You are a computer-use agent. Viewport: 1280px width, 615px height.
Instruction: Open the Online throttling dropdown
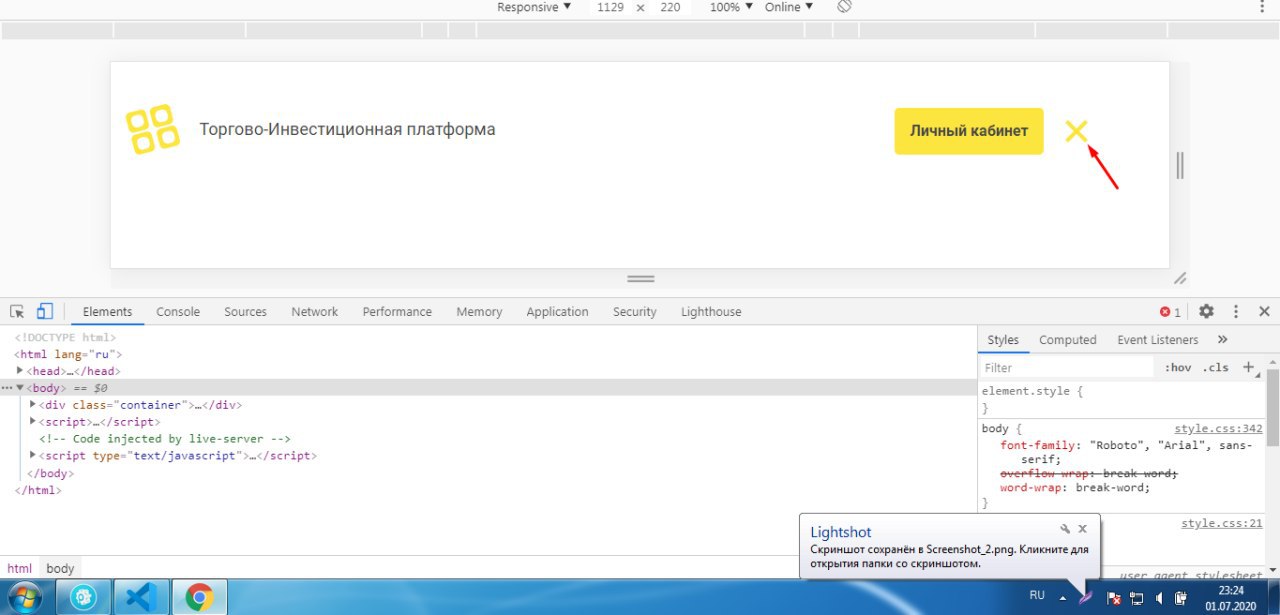pyautogui.click(x=788, y=7)
